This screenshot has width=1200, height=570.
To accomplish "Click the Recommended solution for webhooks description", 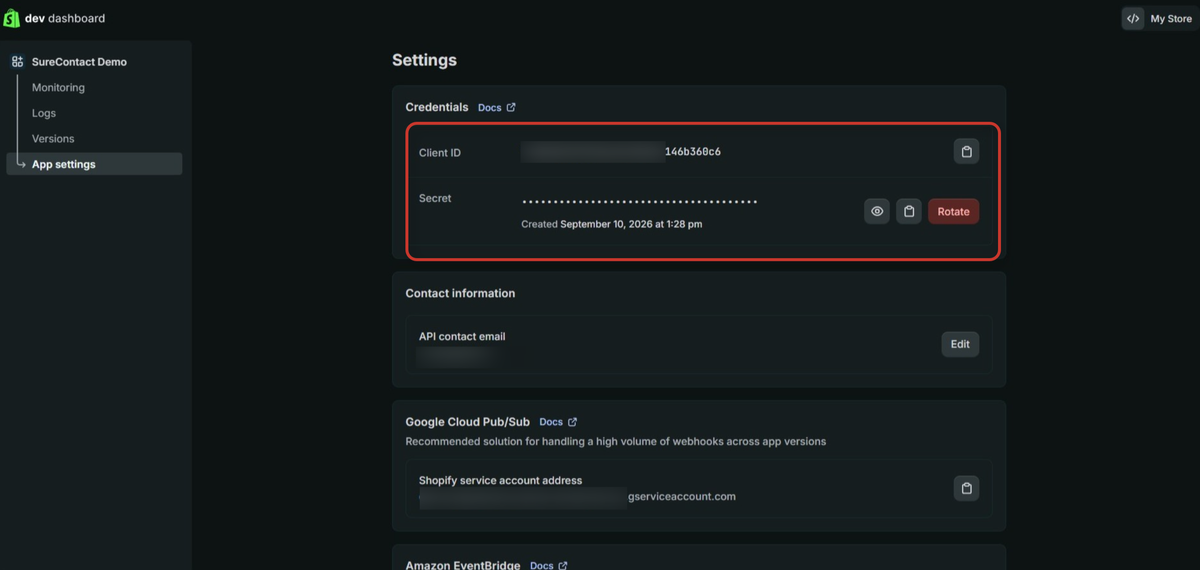I will 615,441.
